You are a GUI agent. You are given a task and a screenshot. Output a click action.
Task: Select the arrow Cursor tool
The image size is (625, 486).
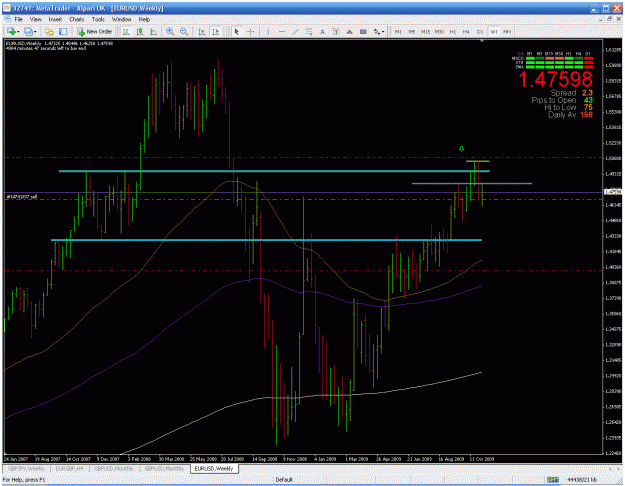coord(237,31)
